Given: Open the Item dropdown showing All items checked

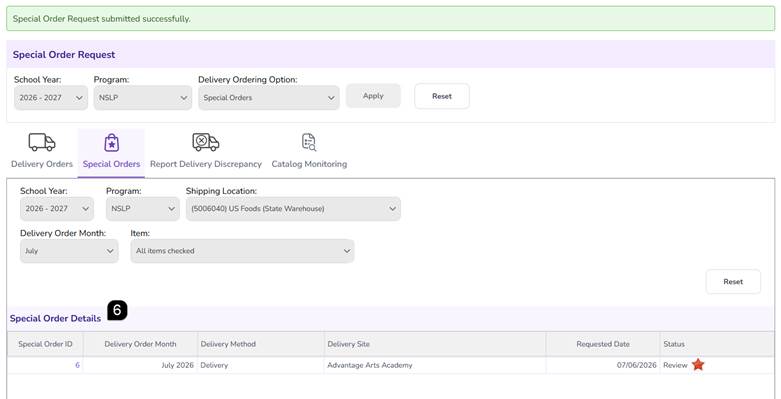Looking at the screenshot, I should [242, 251].
